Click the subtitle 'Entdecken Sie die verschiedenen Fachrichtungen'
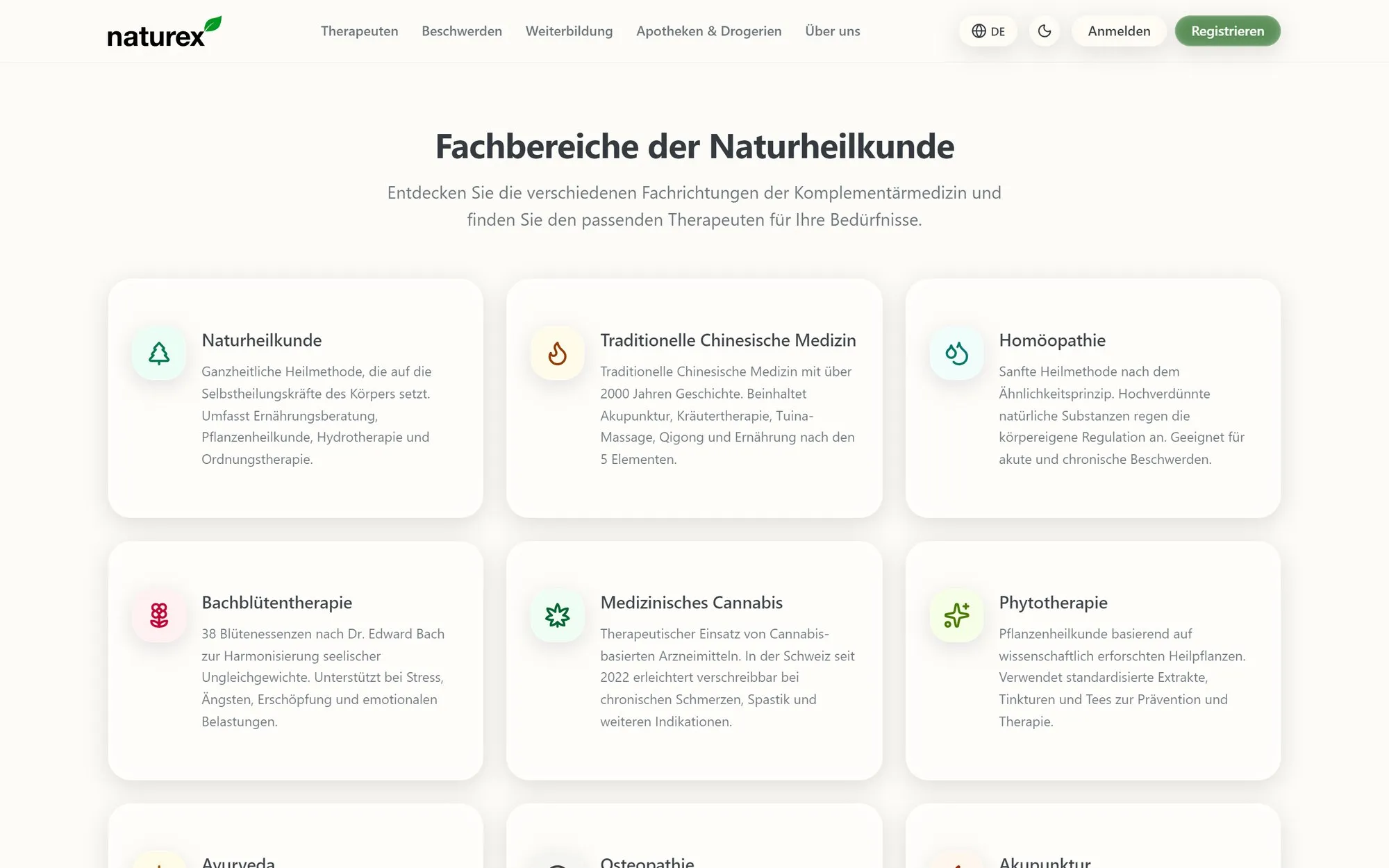 click(x=694, y=206)
